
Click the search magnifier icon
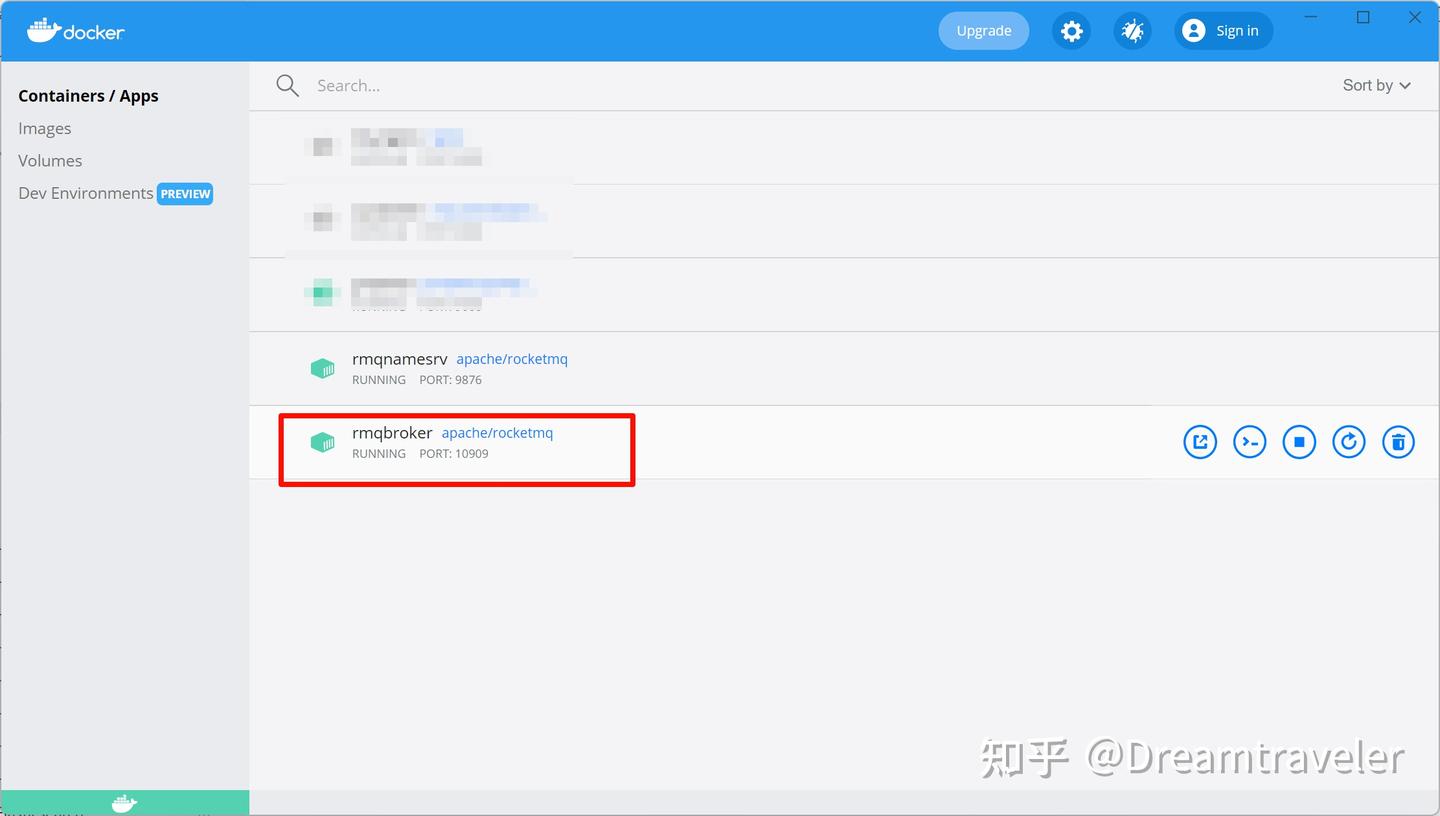[x=287, y=85]
